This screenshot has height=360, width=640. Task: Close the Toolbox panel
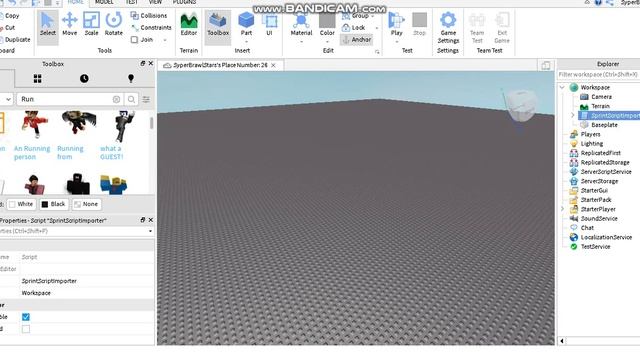tap(151, 64)
